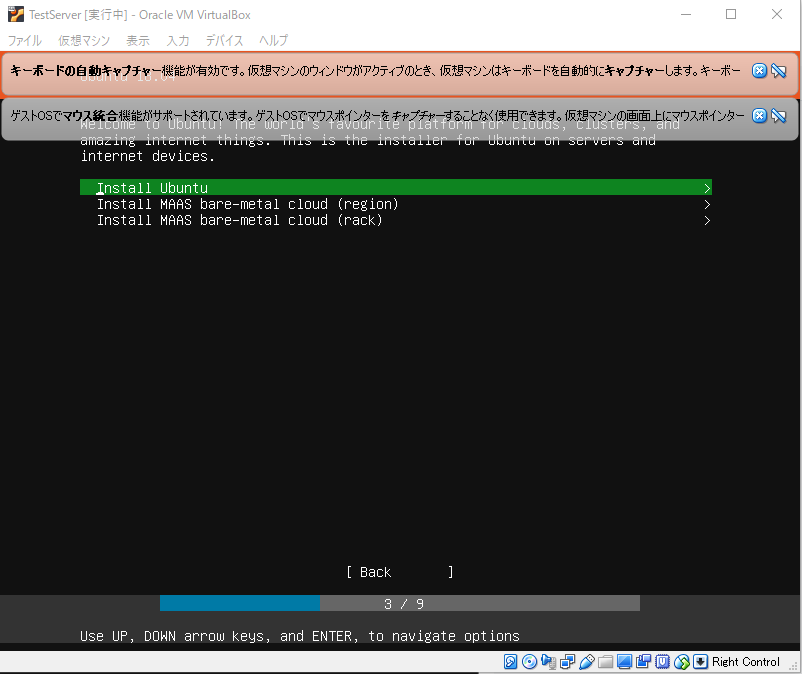Image resolution: width=802 pixels, height=674 pixels.
Task: Open the ファイル menu
Action: (x=25, y=40)
